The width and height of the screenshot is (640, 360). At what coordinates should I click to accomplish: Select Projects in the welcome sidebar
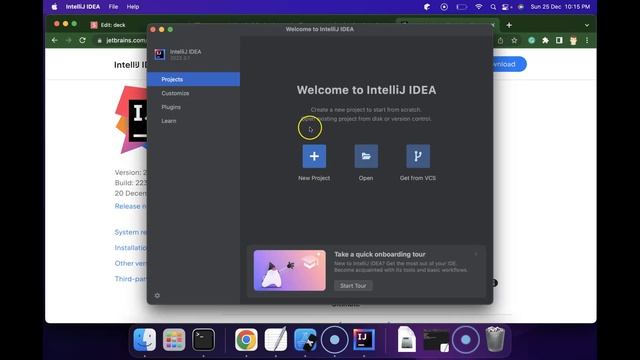(x=193, y=79)
